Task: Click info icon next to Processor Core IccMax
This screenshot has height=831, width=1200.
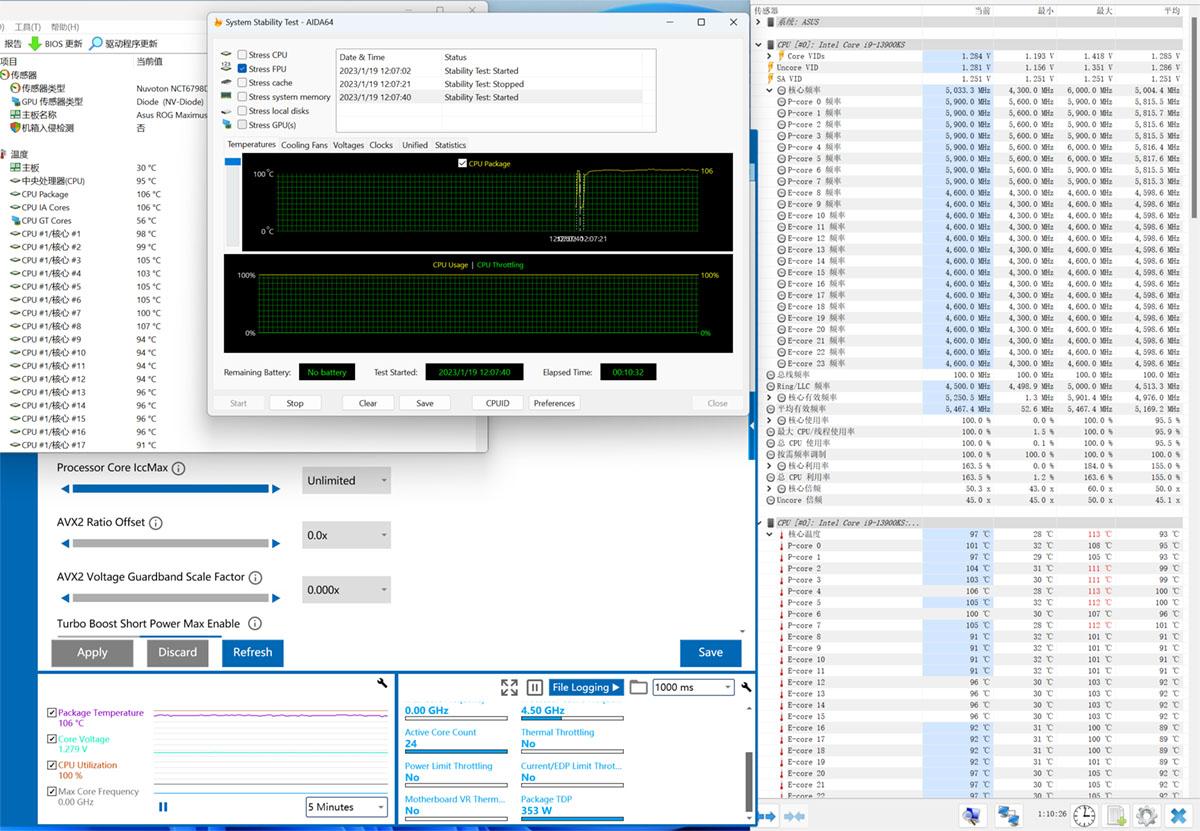Action: (x=178, y=468)
